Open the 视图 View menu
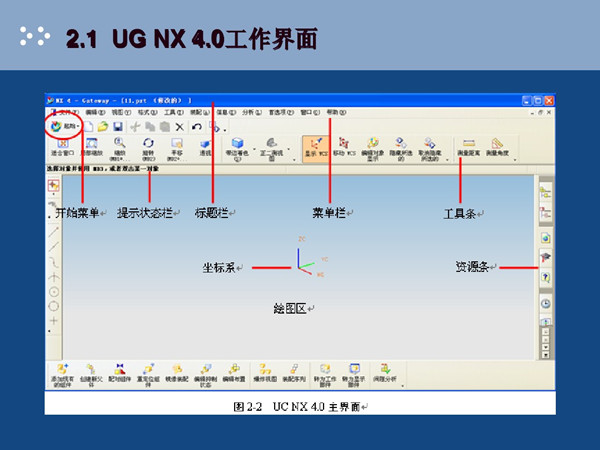 (121, 112)
